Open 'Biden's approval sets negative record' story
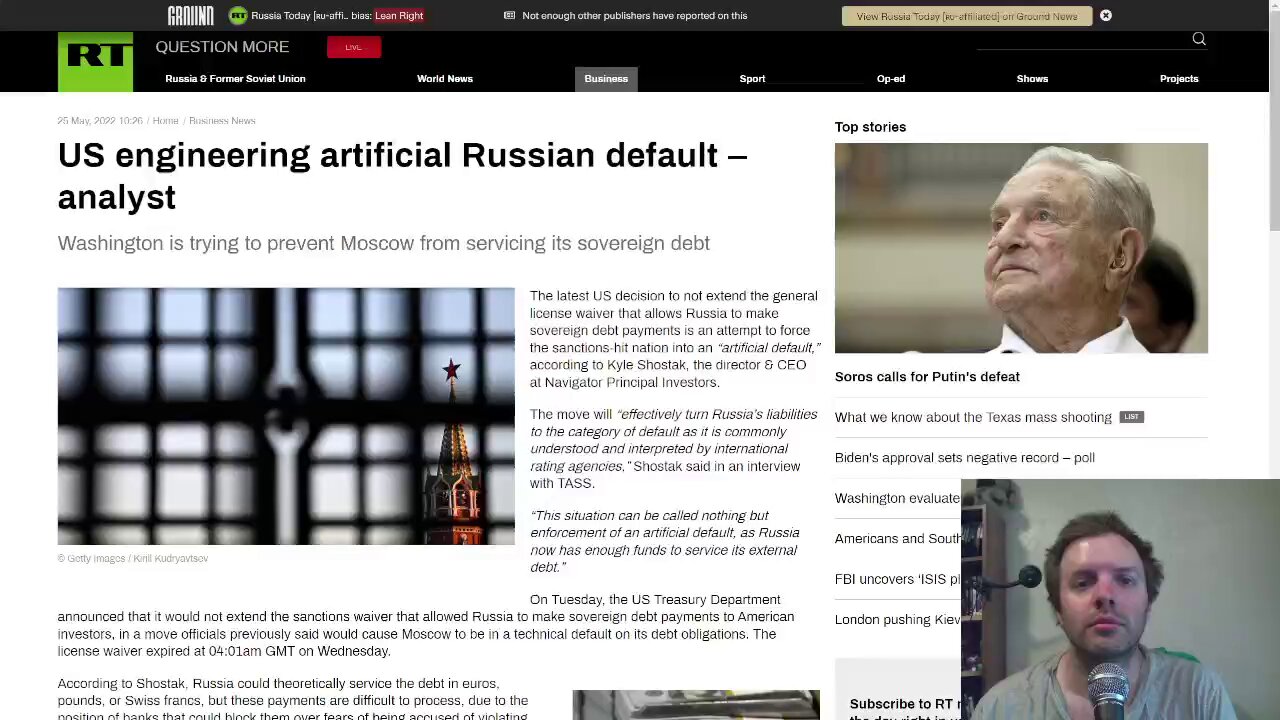Screen dimensions: 1280x720 click(x=965, y=458)
